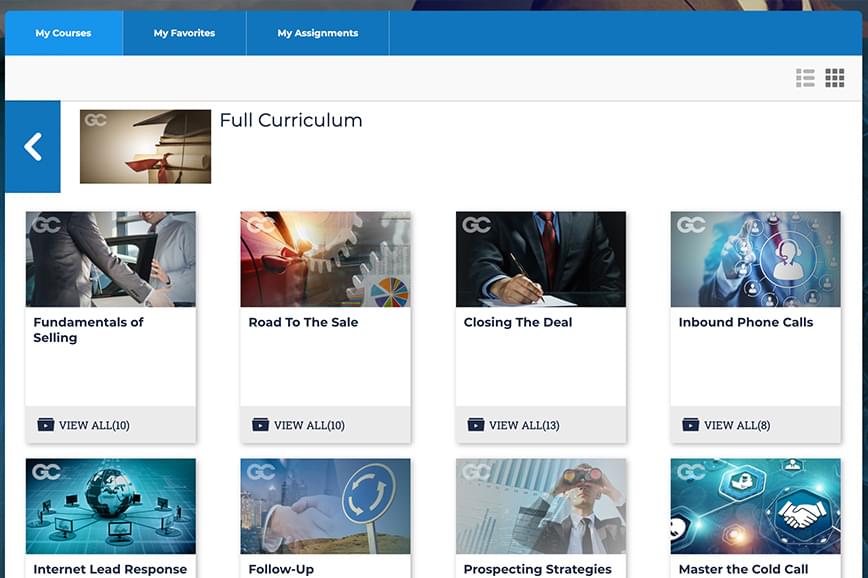Switch to list view layout
Viewport: 868px width, 578px height.
[805, 78]
